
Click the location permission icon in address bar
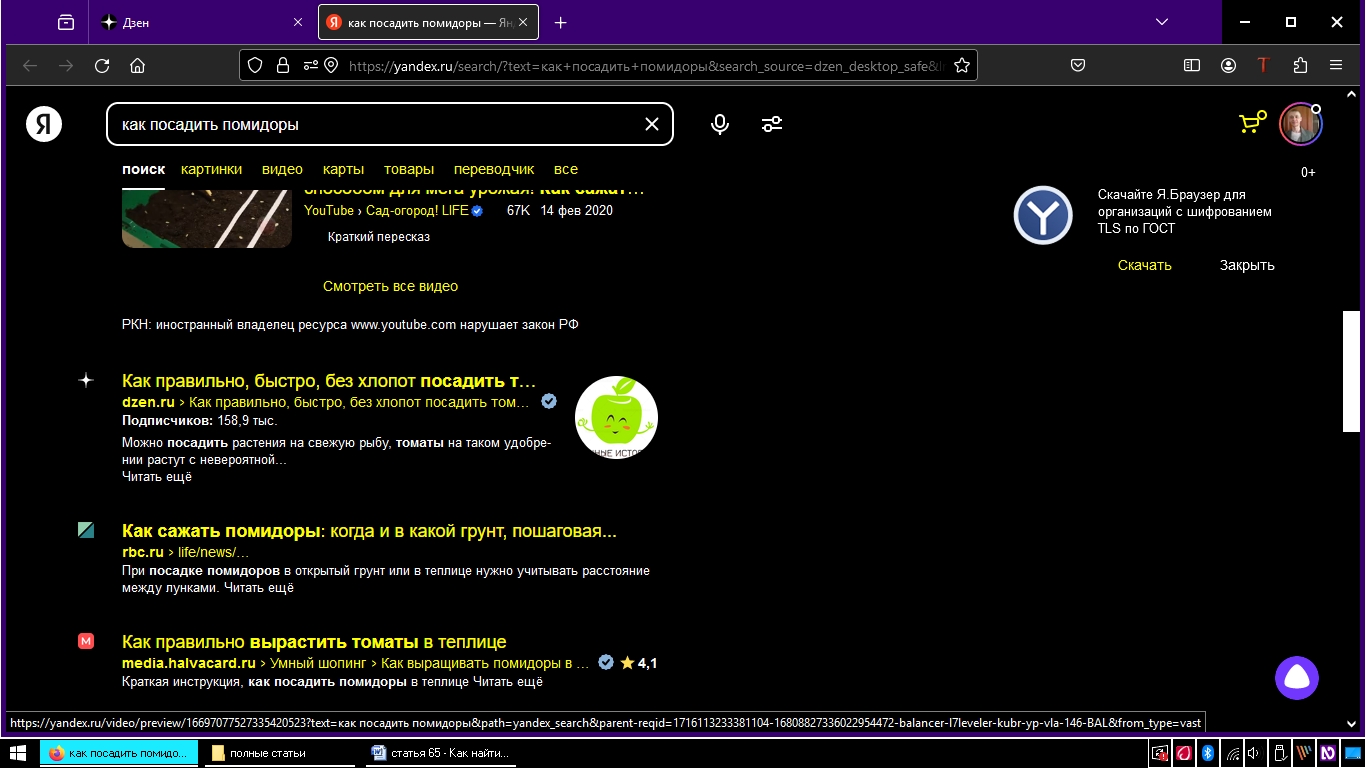329,66
